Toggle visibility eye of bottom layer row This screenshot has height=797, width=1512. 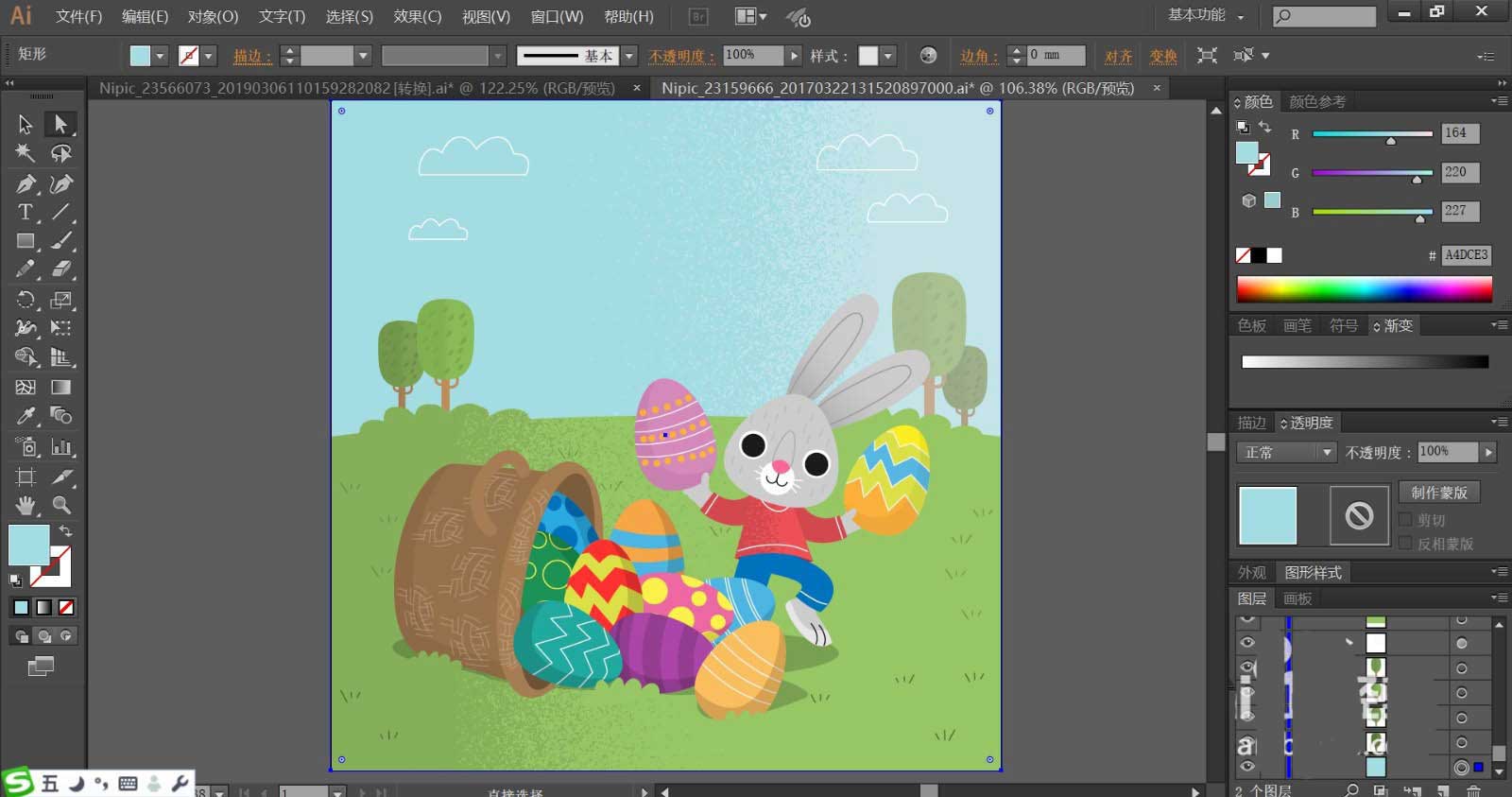click(1247, 767)
